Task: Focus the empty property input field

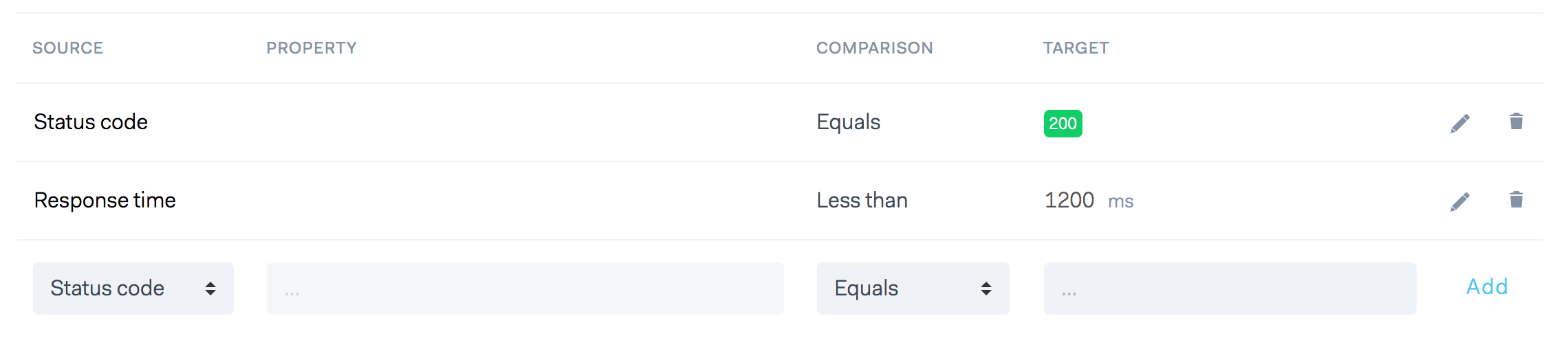Action: pos(525,289)
